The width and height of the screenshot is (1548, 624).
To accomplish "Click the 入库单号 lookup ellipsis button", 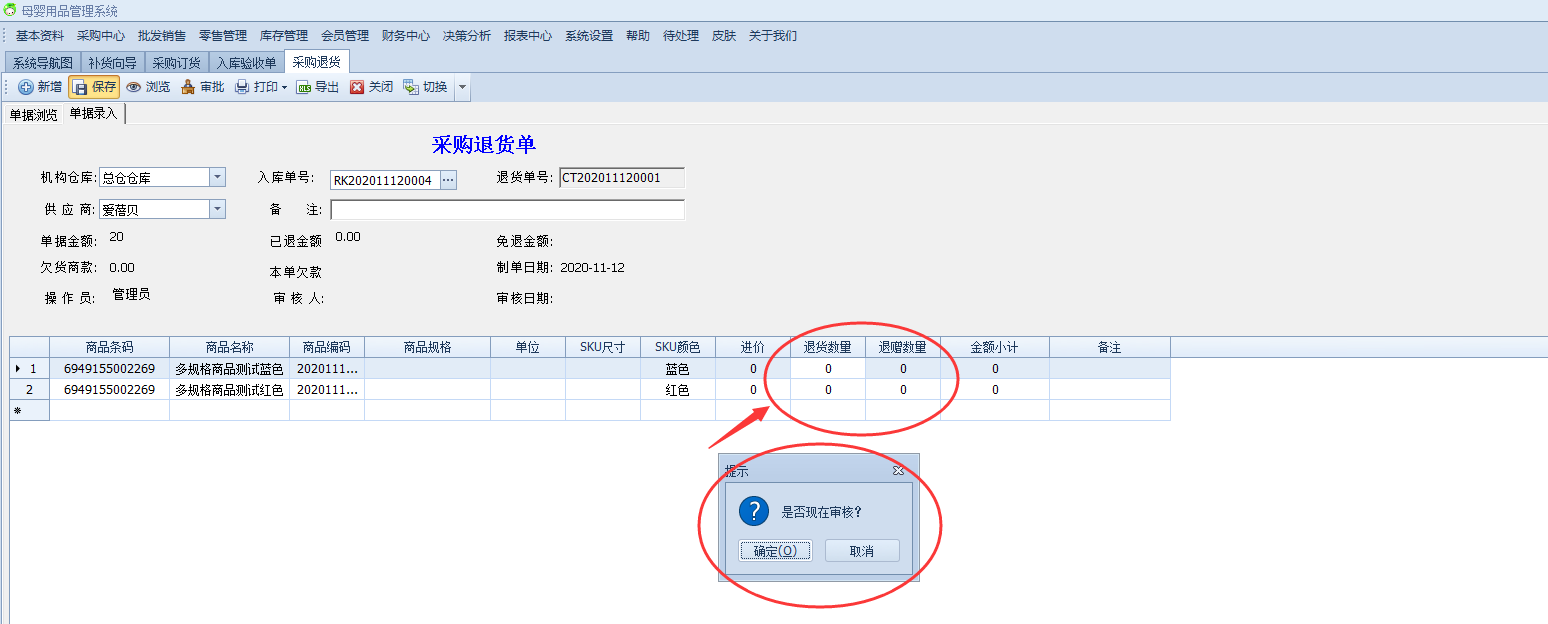I will click(448, 180).
